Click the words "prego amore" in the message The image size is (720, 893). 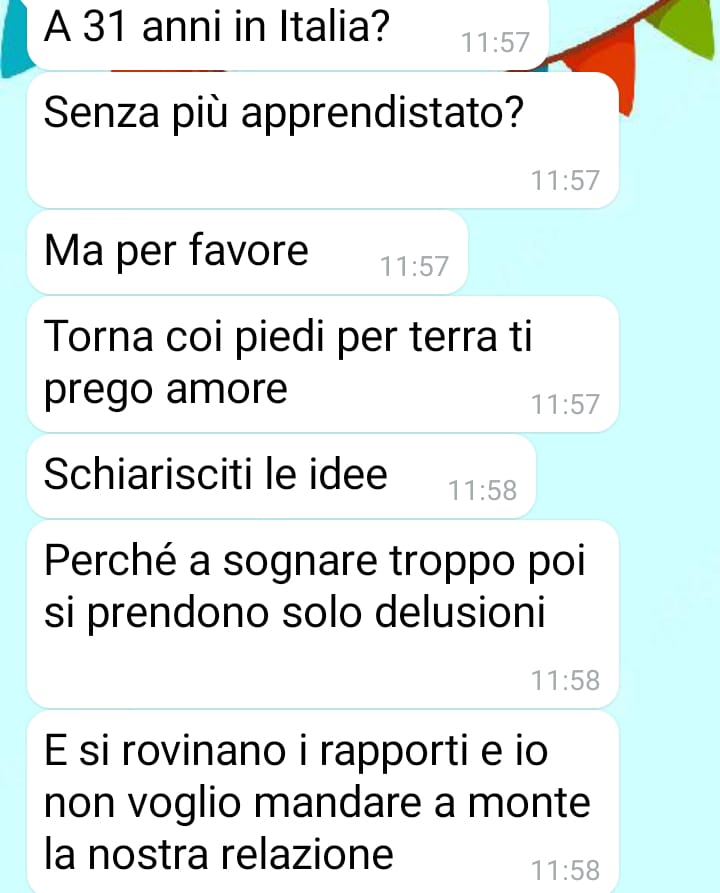click(166, 391)
